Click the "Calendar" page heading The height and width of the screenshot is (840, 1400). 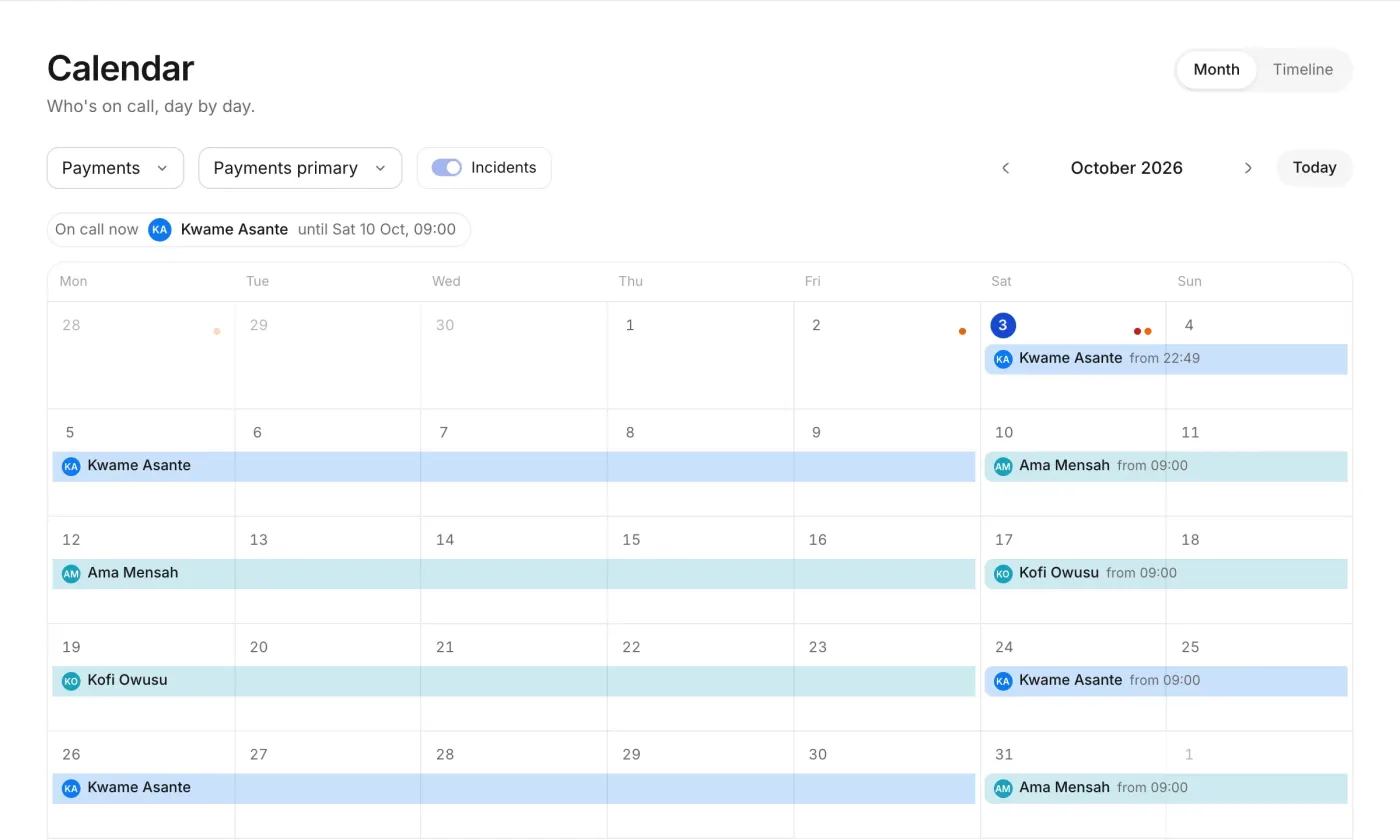pos(120,68)
